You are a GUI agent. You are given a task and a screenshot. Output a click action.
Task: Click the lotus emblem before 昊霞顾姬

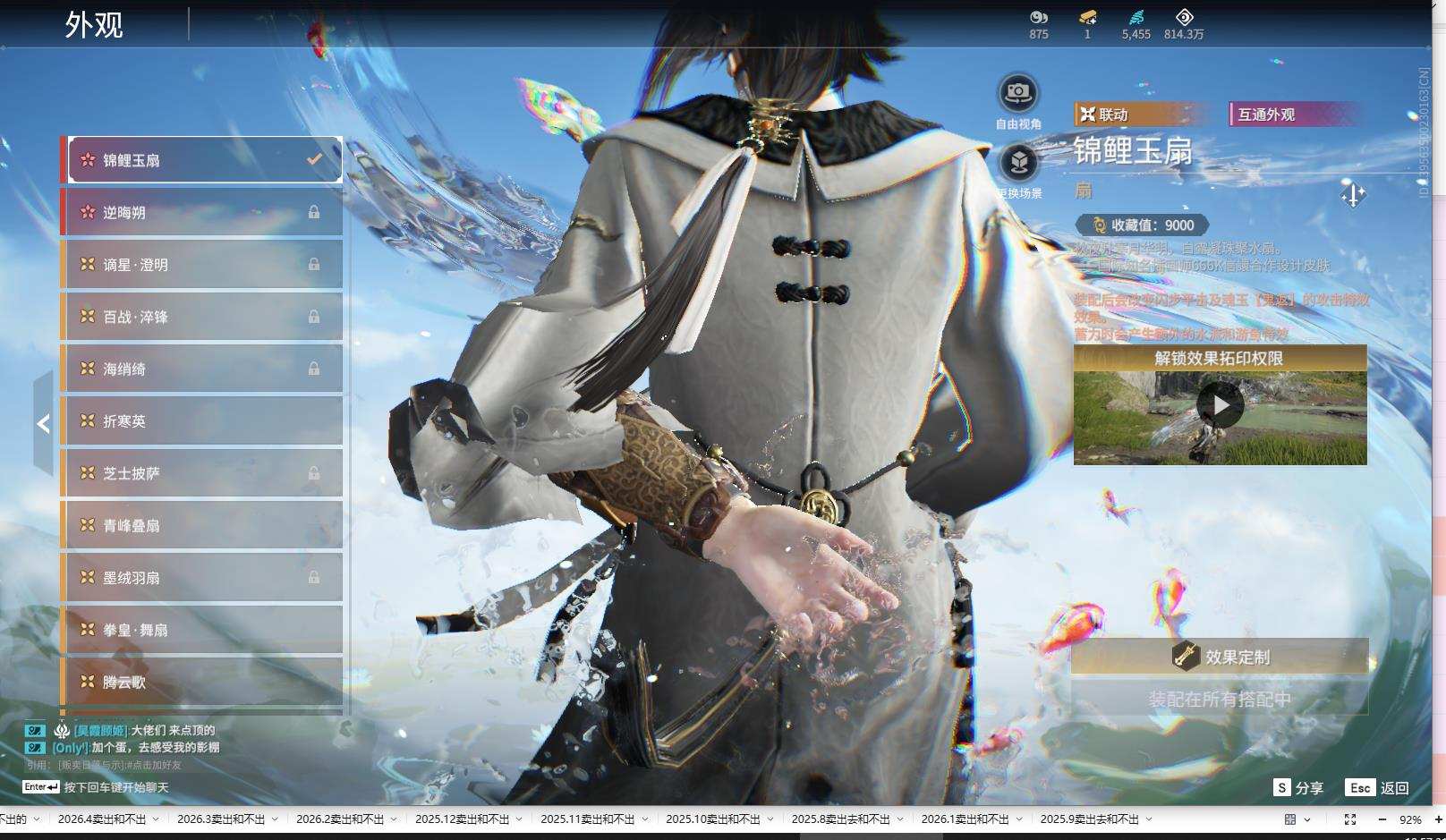point(62,730)
